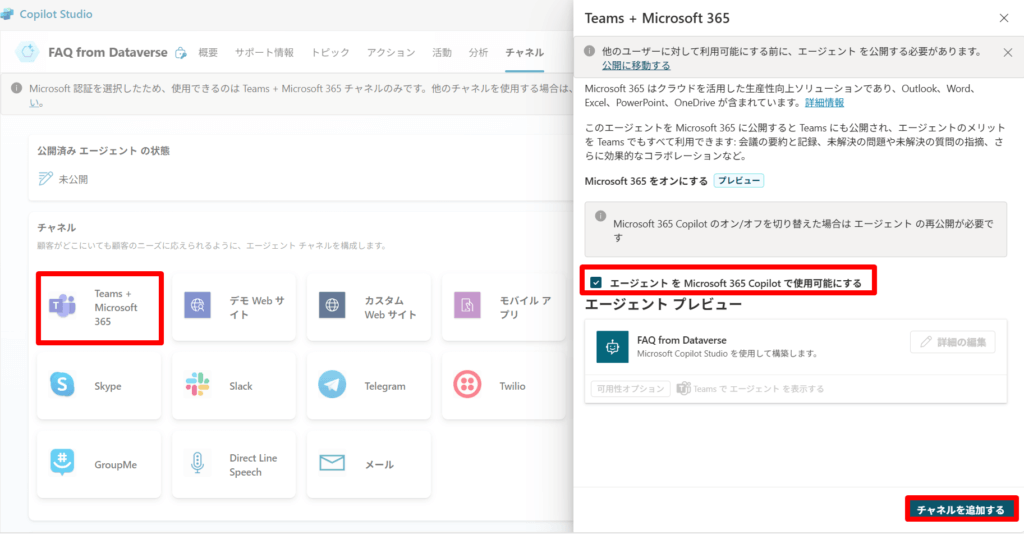Follow the 公開に移動する link
This screenshot has width=1024, height=534.
click(636, 65)
